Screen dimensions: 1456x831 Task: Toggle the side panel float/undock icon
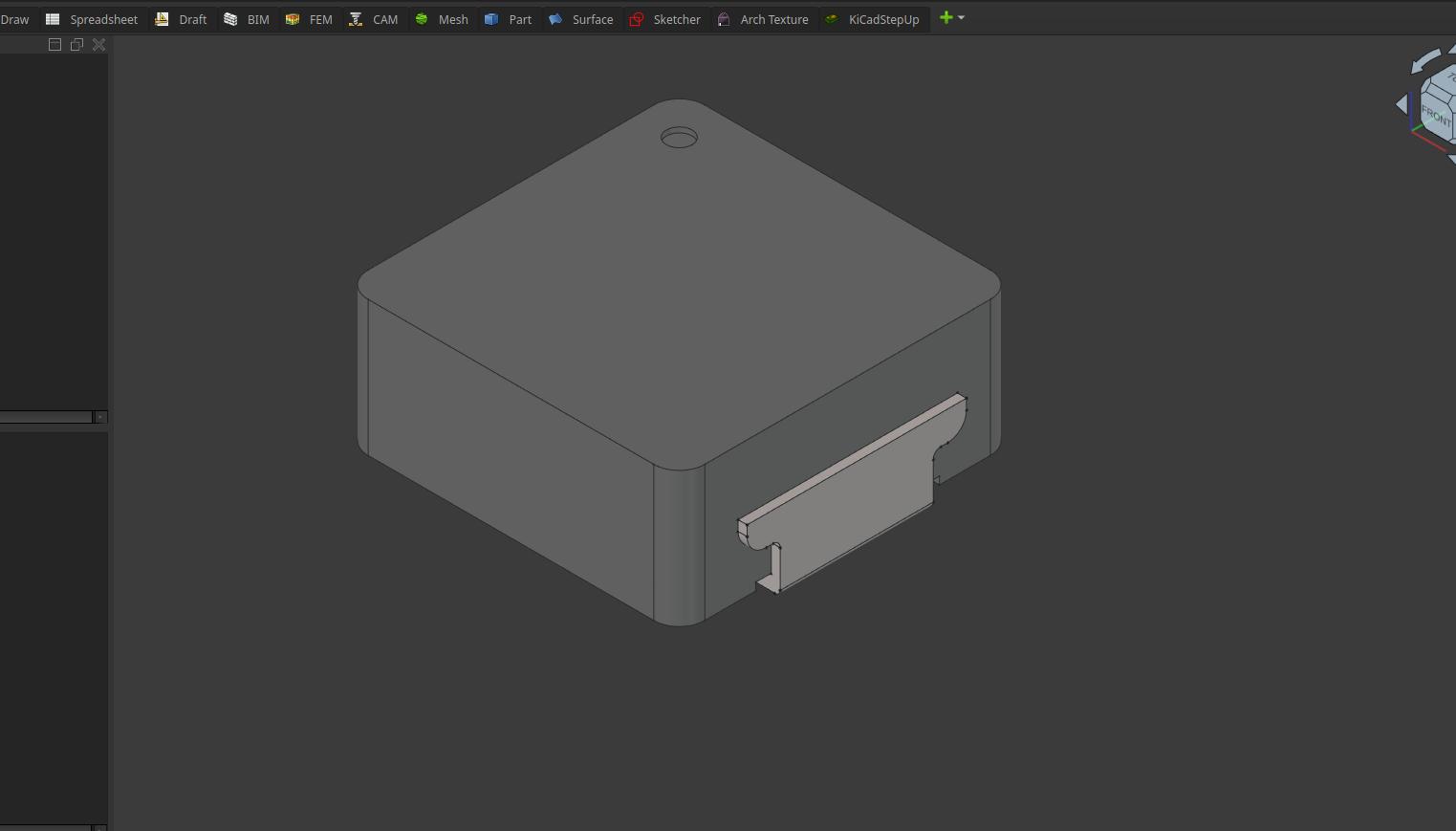76,45
